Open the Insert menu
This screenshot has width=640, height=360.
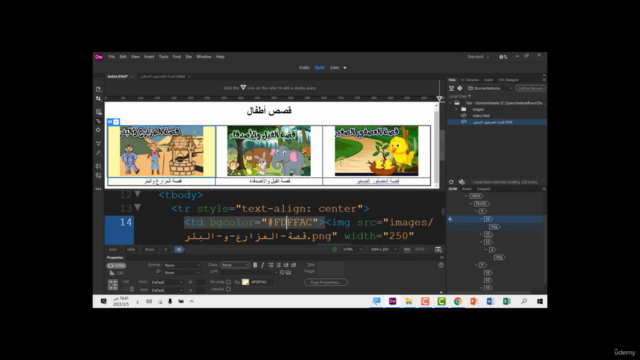click(x=149, y=57)
